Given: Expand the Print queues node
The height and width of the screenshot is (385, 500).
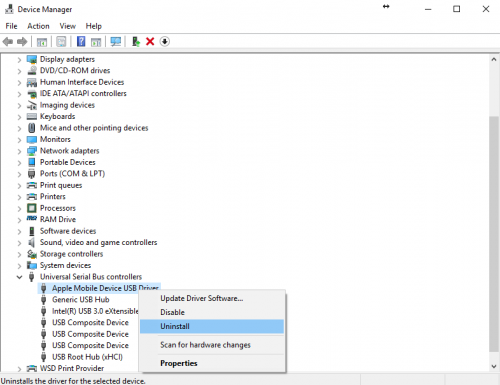Looking at the screenshot, I should point(19,186).
